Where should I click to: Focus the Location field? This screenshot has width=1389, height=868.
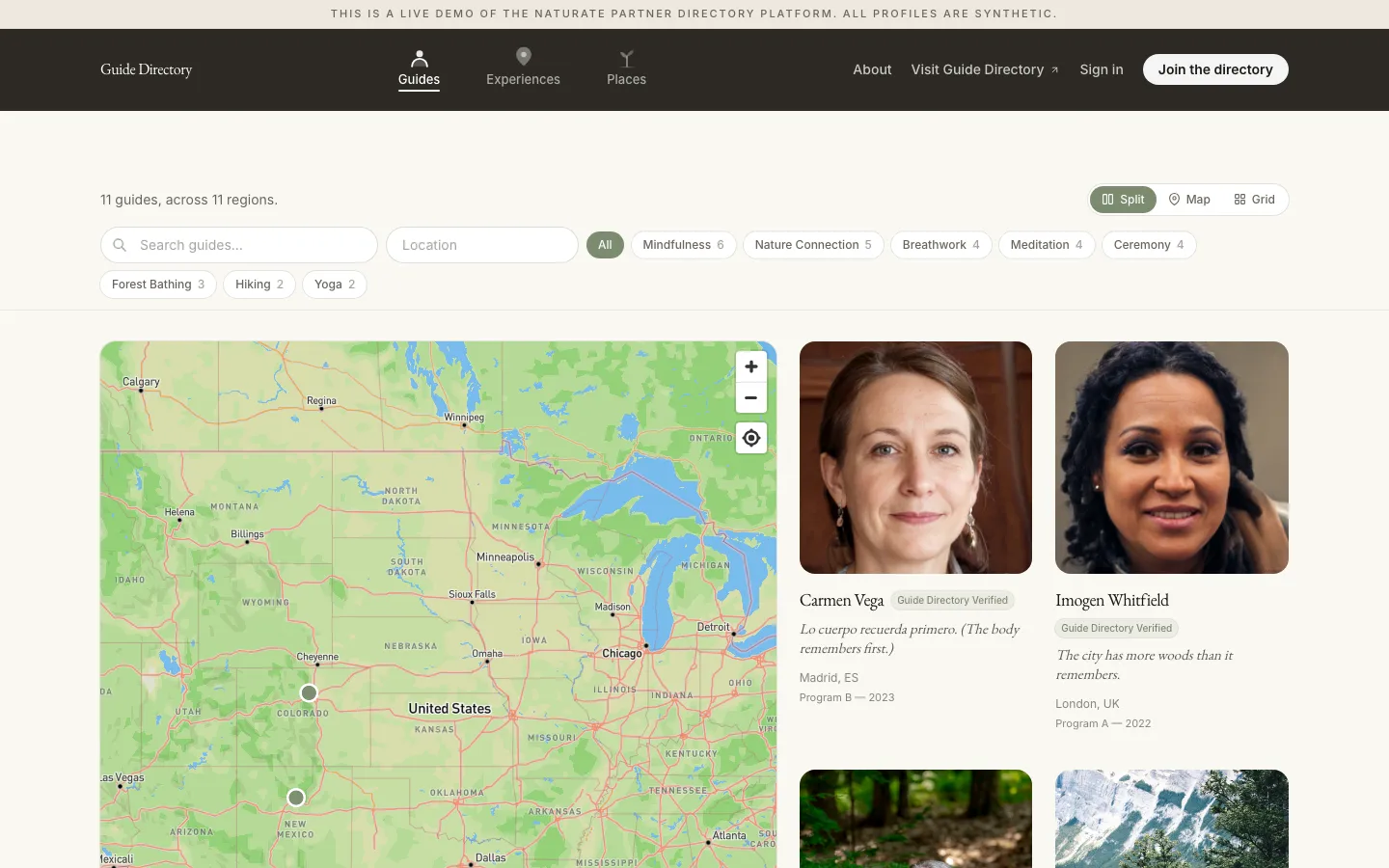click(482, 245)
